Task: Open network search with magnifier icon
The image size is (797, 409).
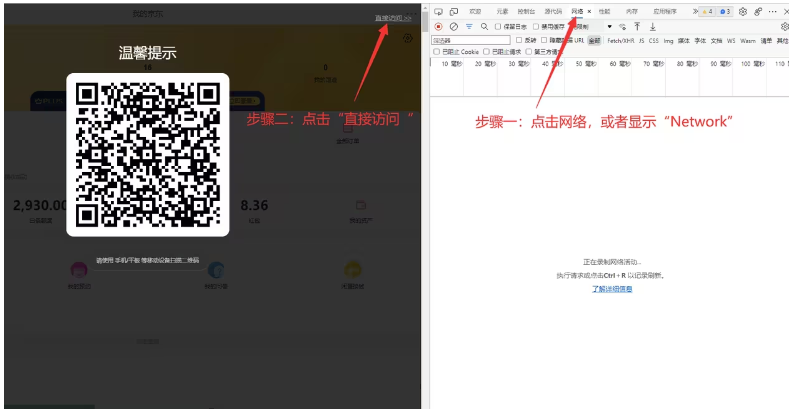Action: pos(484,26)
